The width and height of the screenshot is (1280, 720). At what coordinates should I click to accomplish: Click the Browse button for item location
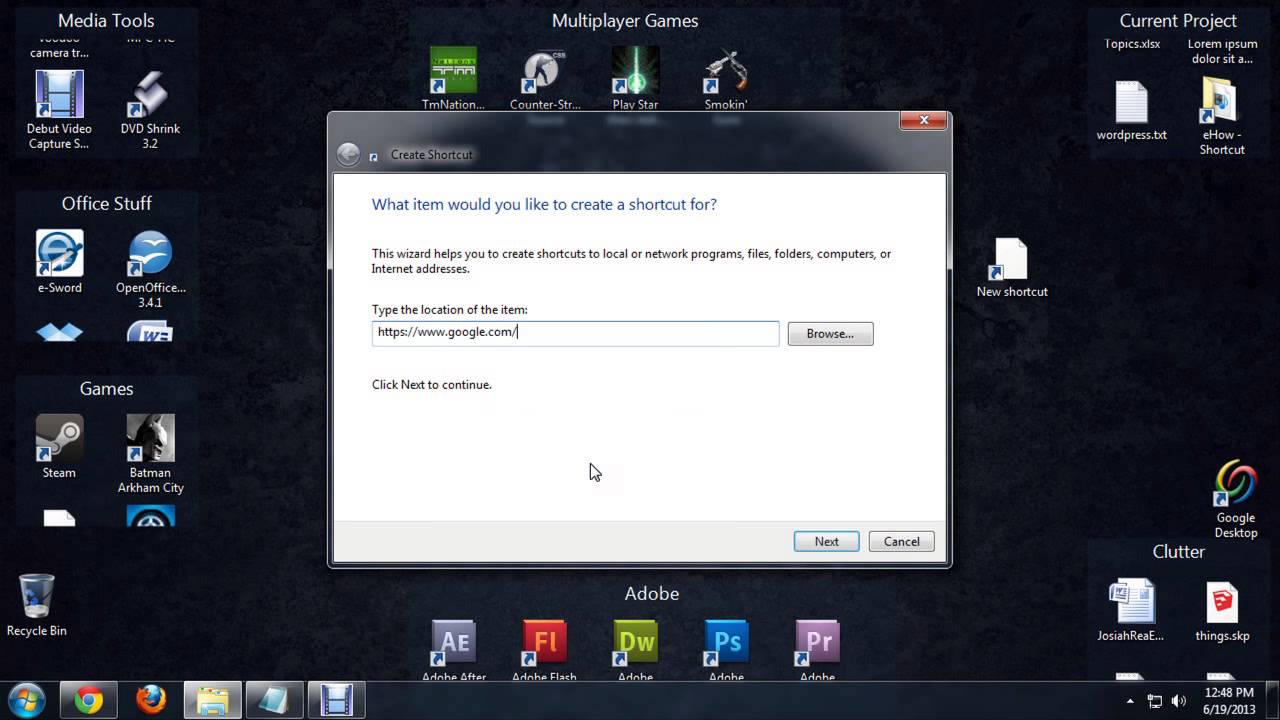coord(830,333)
